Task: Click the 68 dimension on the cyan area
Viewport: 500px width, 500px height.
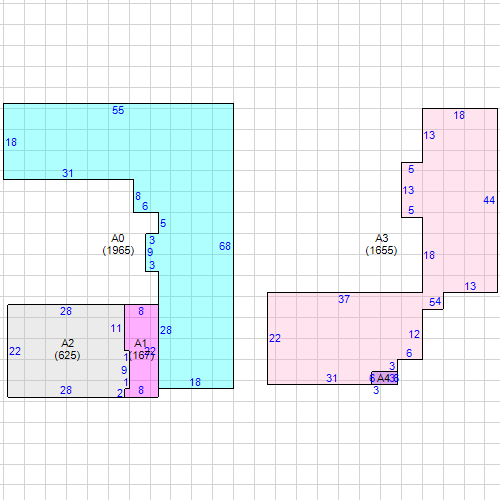Action: click(x=225, y=246)
